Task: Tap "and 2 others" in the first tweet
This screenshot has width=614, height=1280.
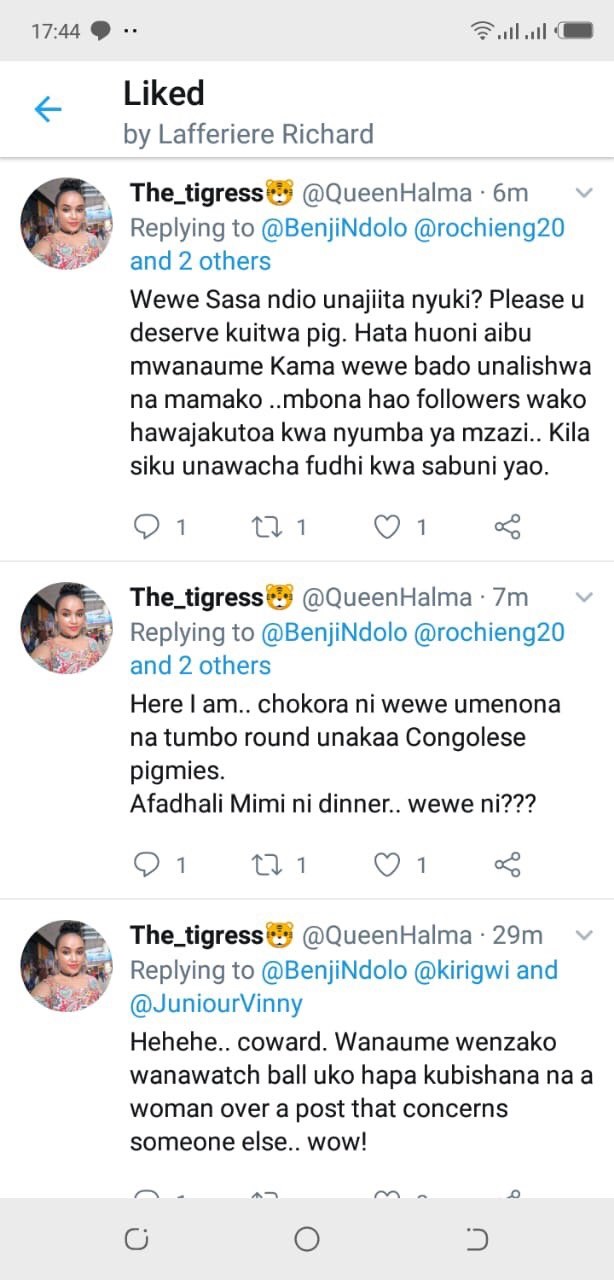Action: point(200,261)
